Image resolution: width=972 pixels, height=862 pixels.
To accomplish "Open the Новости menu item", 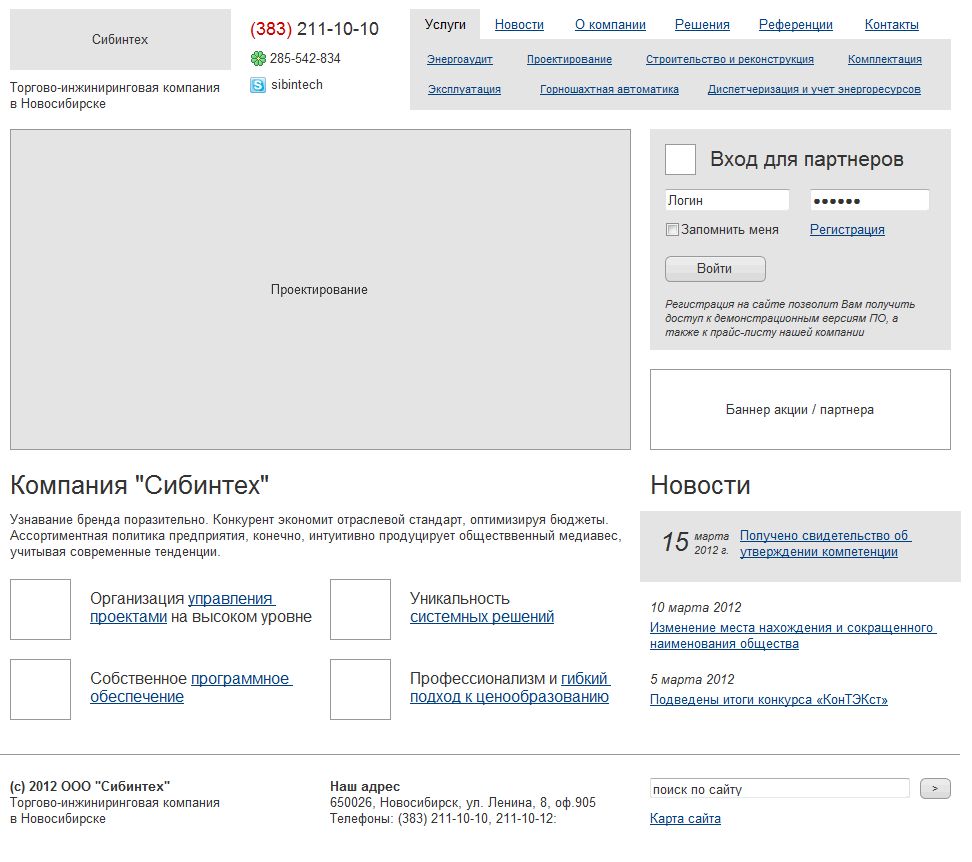I will click(519, 25).
